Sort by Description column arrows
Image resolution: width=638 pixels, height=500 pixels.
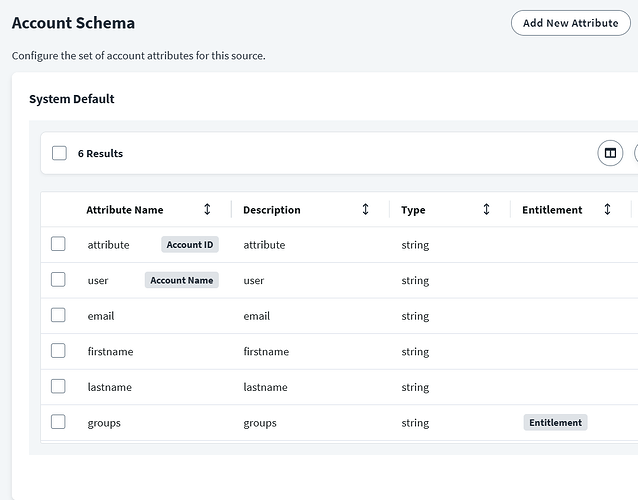[365, 210]
